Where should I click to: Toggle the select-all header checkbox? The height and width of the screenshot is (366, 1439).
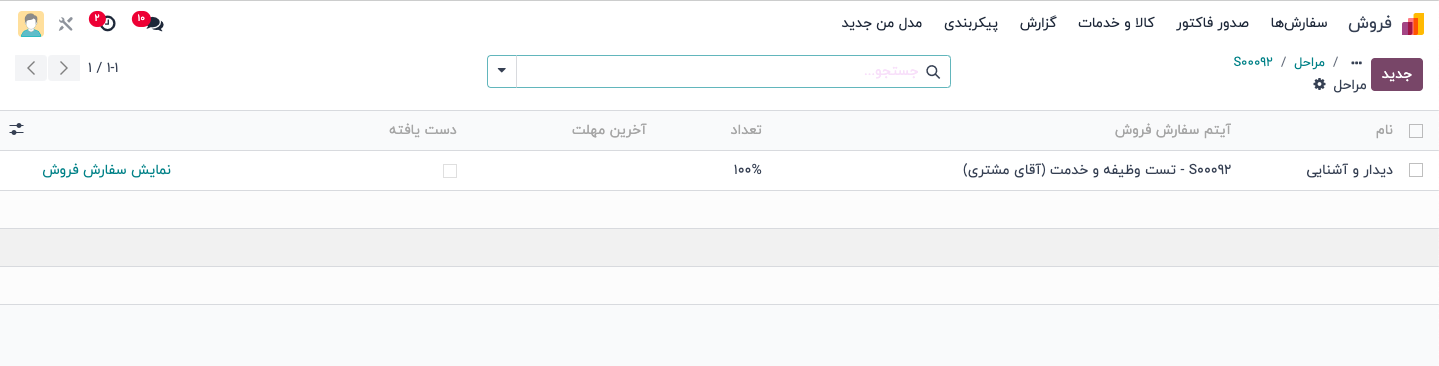coord(1415,130)
